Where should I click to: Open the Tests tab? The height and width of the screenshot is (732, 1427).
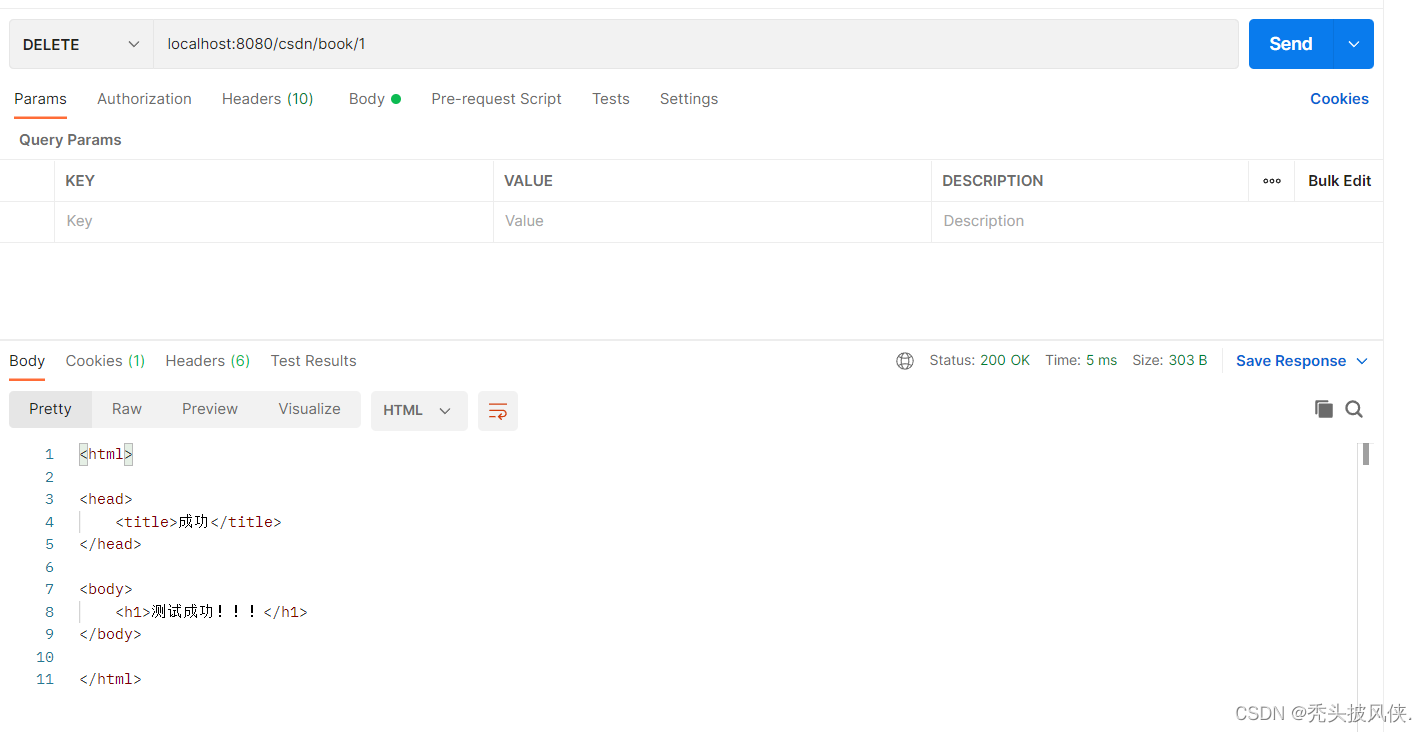tap(611, 99)
